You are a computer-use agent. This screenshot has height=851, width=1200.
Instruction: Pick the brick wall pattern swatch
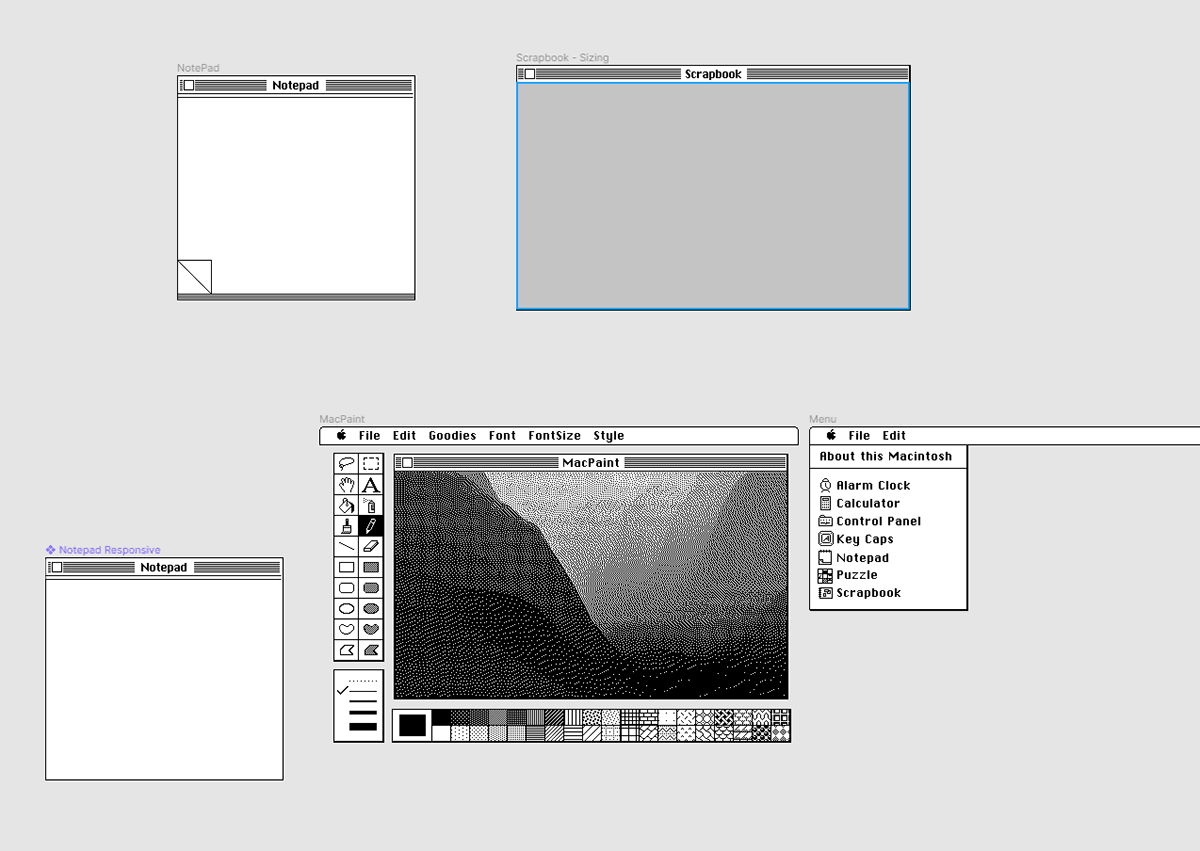pyautogui.click(x=649, y=717)
